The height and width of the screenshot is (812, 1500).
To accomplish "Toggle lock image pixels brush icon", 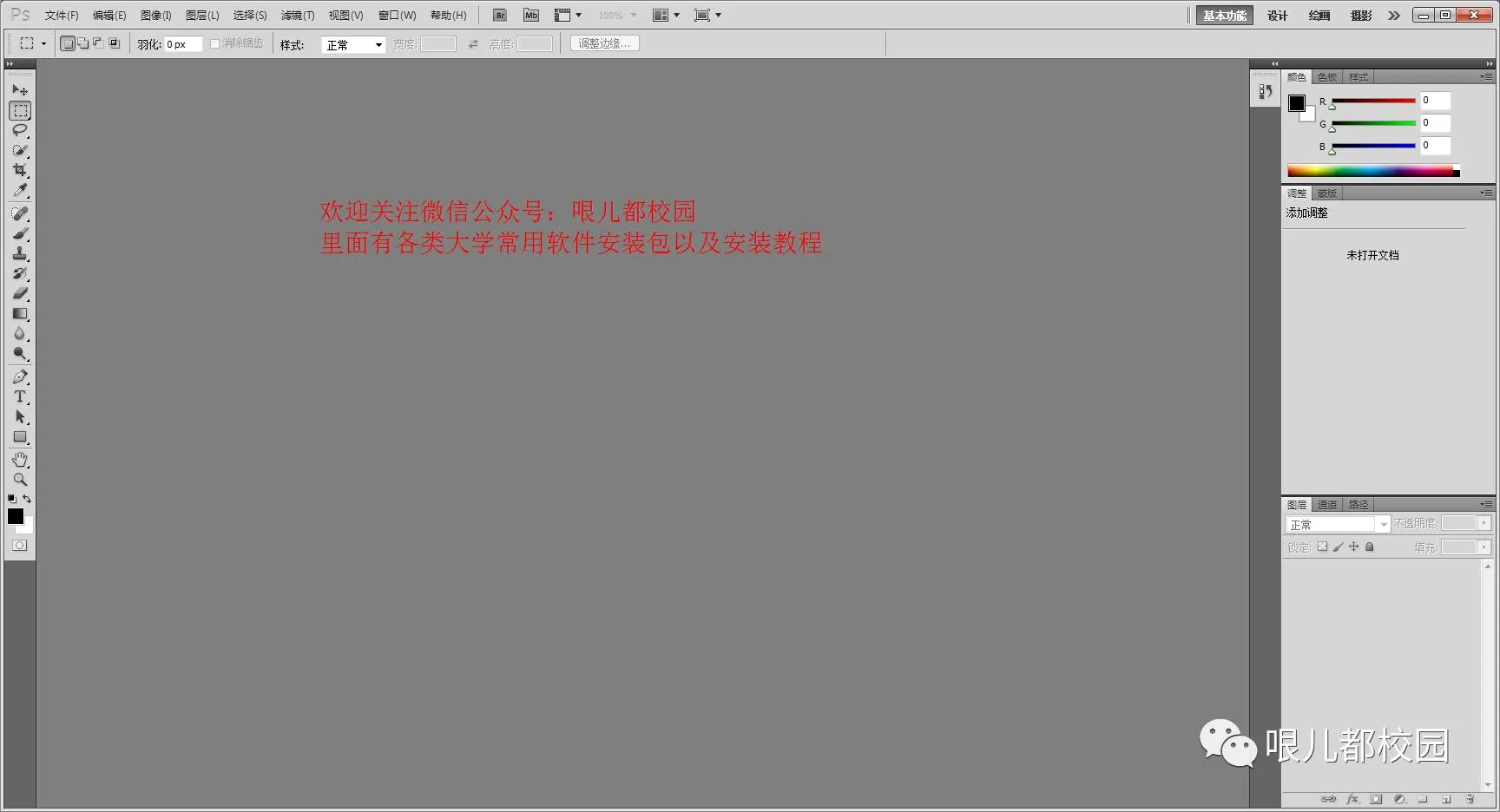I will coord(1338,547).
